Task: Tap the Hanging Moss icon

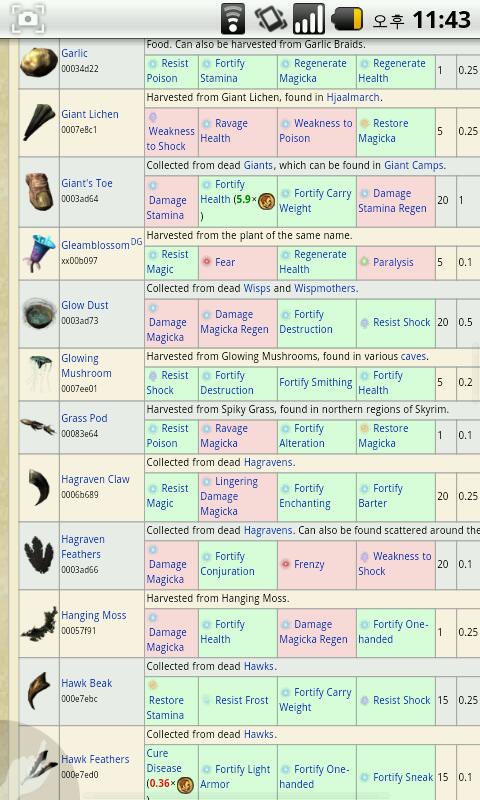Action: point(39,623)
